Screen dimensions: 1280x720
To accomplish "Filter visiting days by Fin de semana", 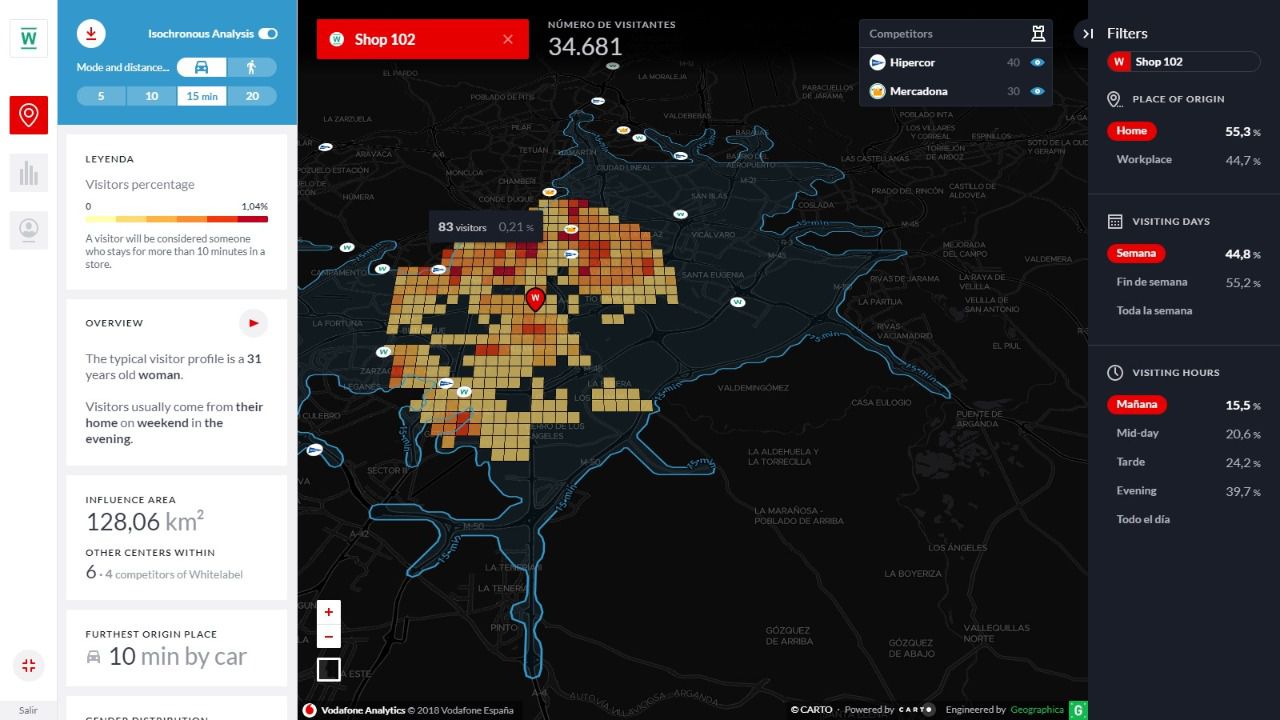I will 1152,282.
